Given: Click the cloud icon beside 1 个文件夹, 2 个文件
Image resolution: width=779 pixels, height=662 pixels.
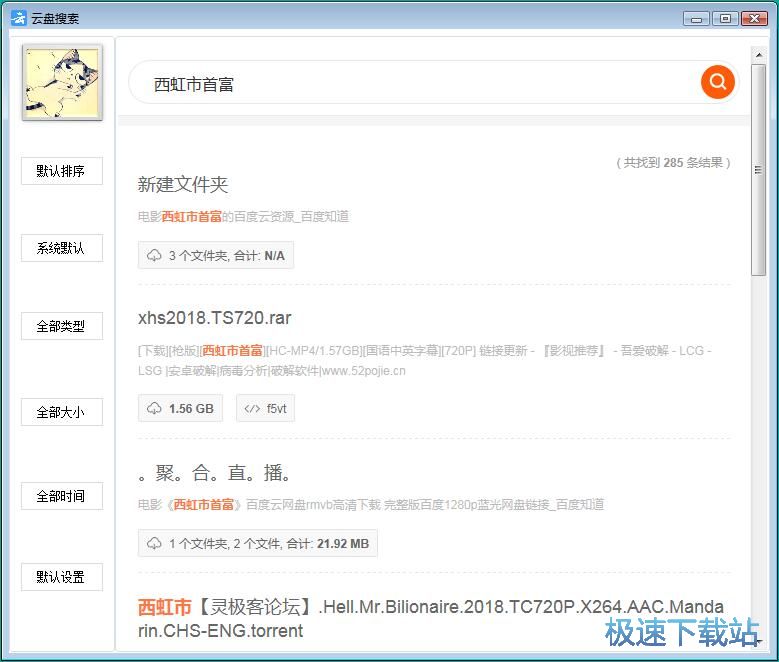Looking at the screenshot, I should [x=154, y=543].
